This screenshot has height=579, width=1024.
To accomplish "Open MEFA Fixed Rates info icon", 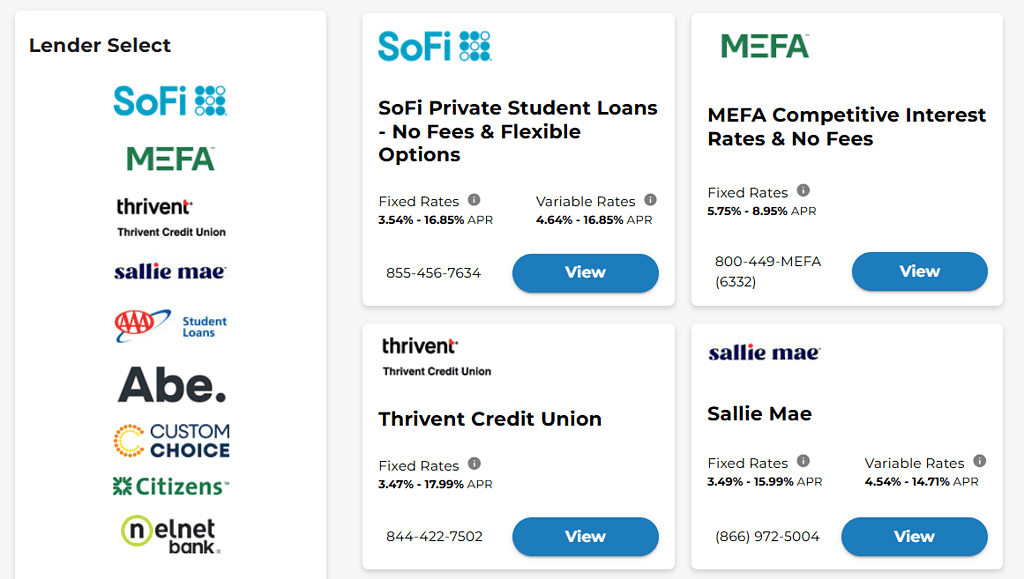I will (x=803, y=191).
